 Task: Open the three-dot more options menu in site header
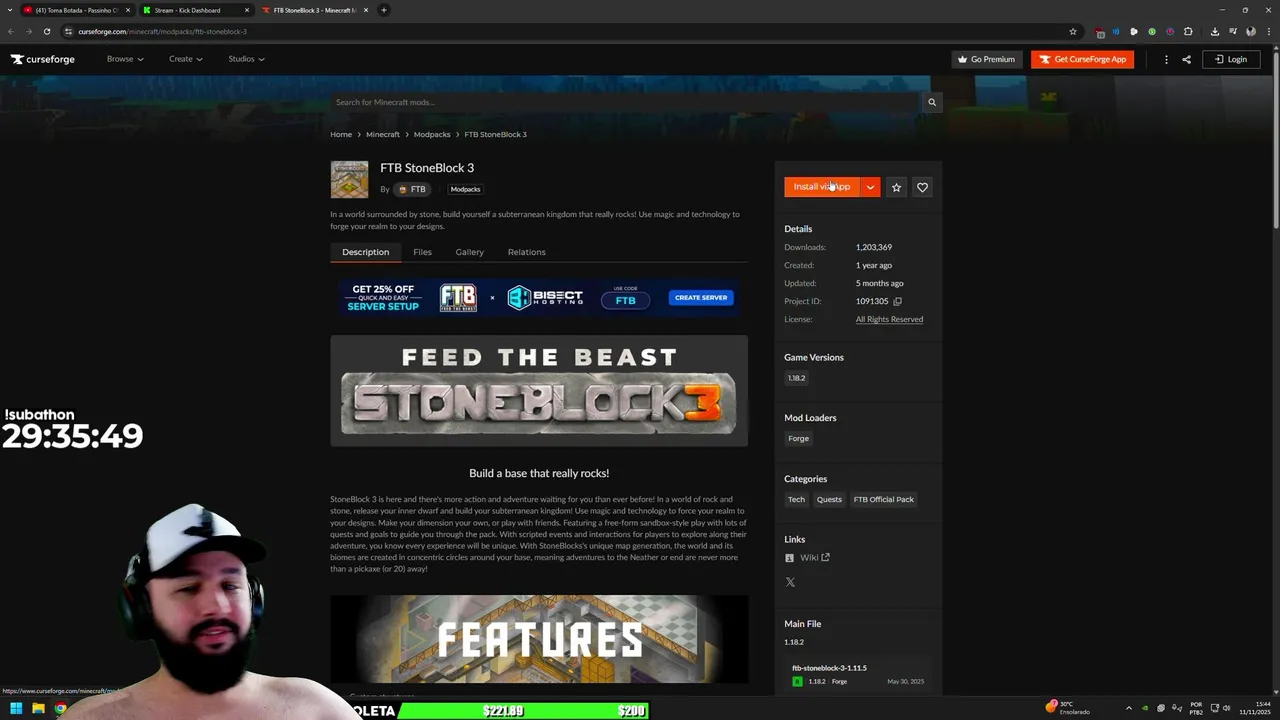point(1166,59)
